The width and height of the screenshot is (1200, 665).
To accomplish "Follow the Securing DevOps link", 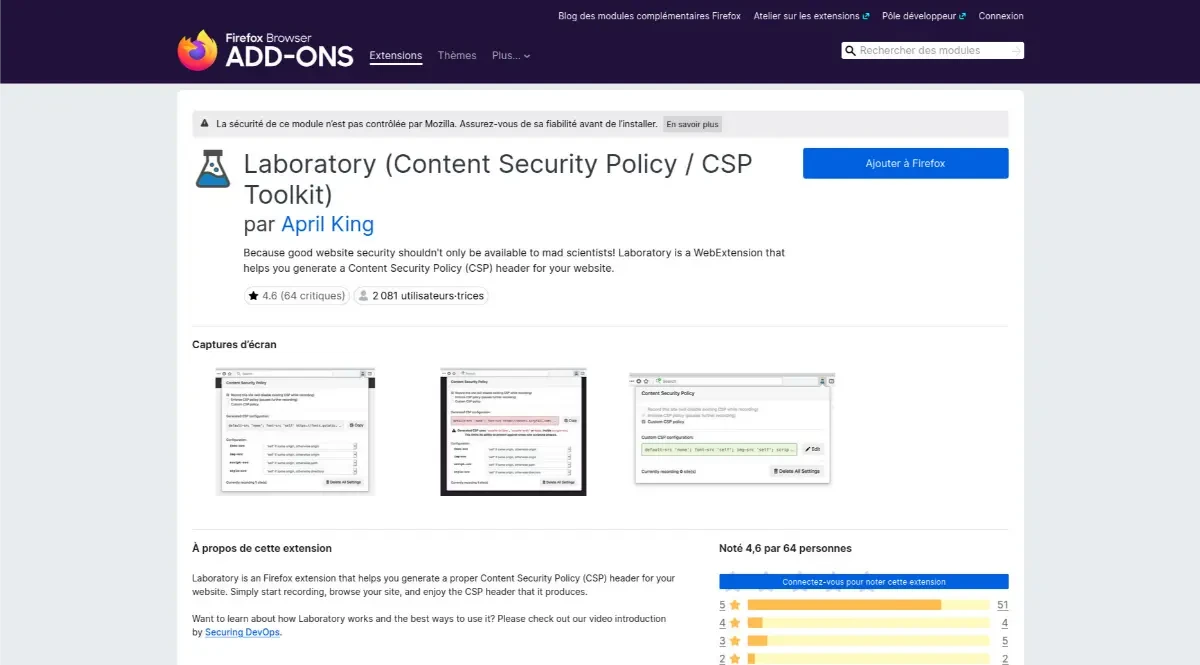I will (x=243, y=632).
